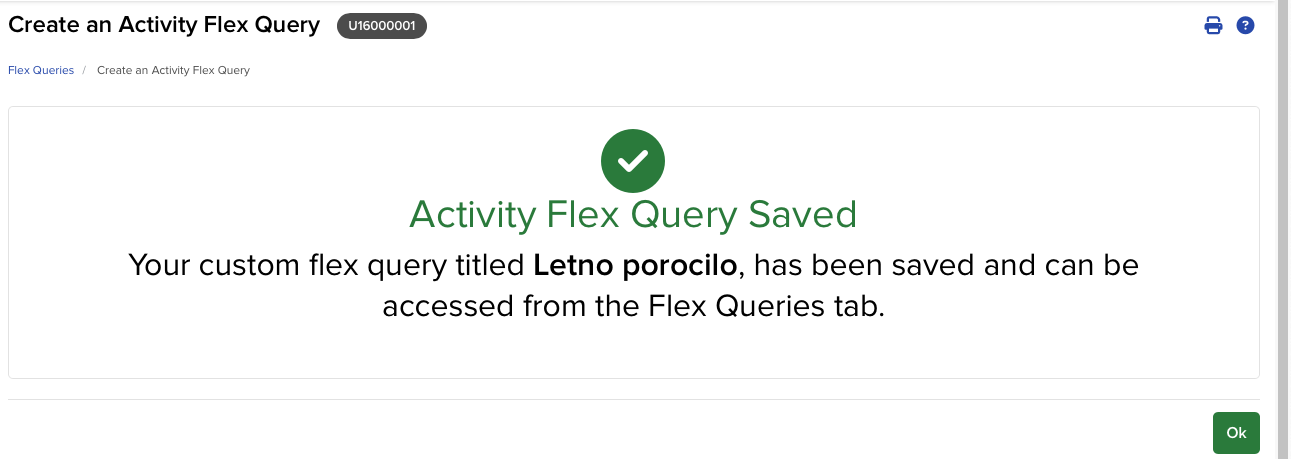Click the green success checkmark icon

pos(633,160)
